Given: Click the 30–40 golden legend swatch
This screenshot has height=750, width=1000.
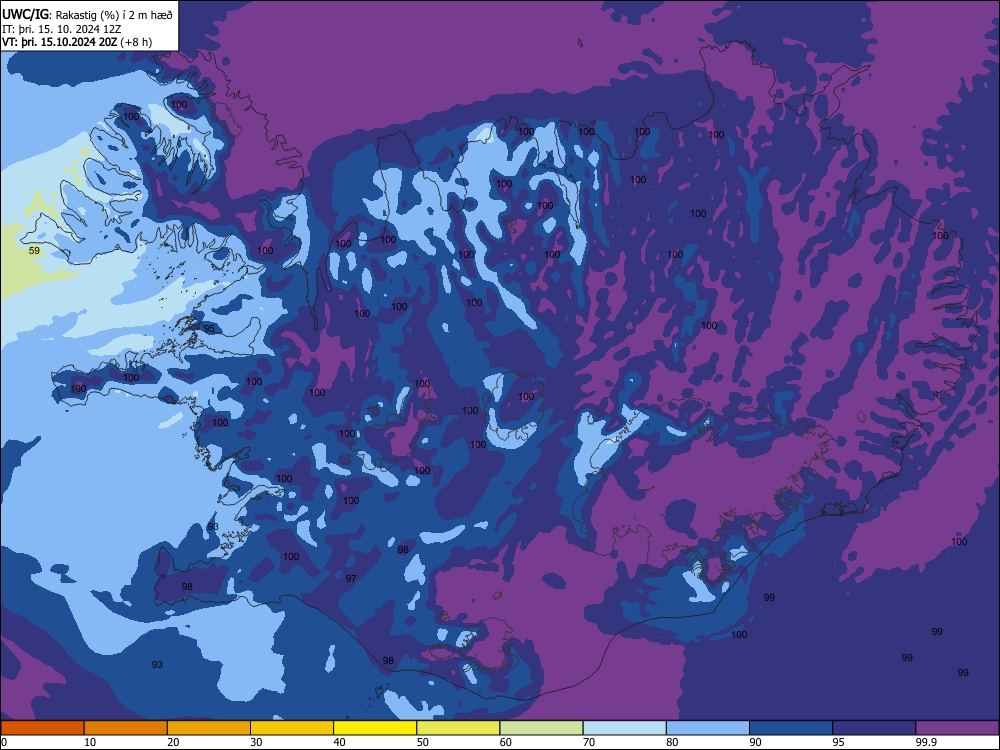Looking at the screenshot, I should 292,728.
